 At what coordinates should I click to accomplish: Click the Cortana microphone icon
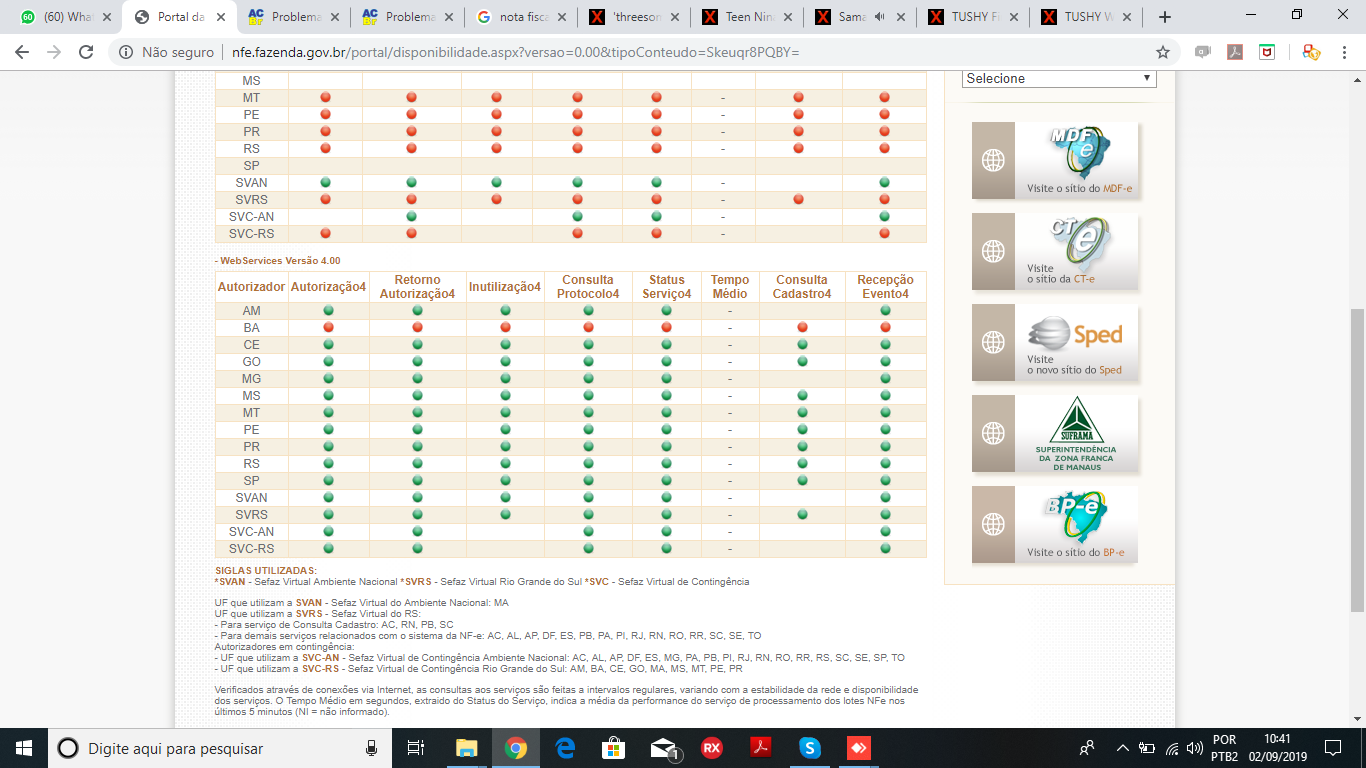(371, 748)
